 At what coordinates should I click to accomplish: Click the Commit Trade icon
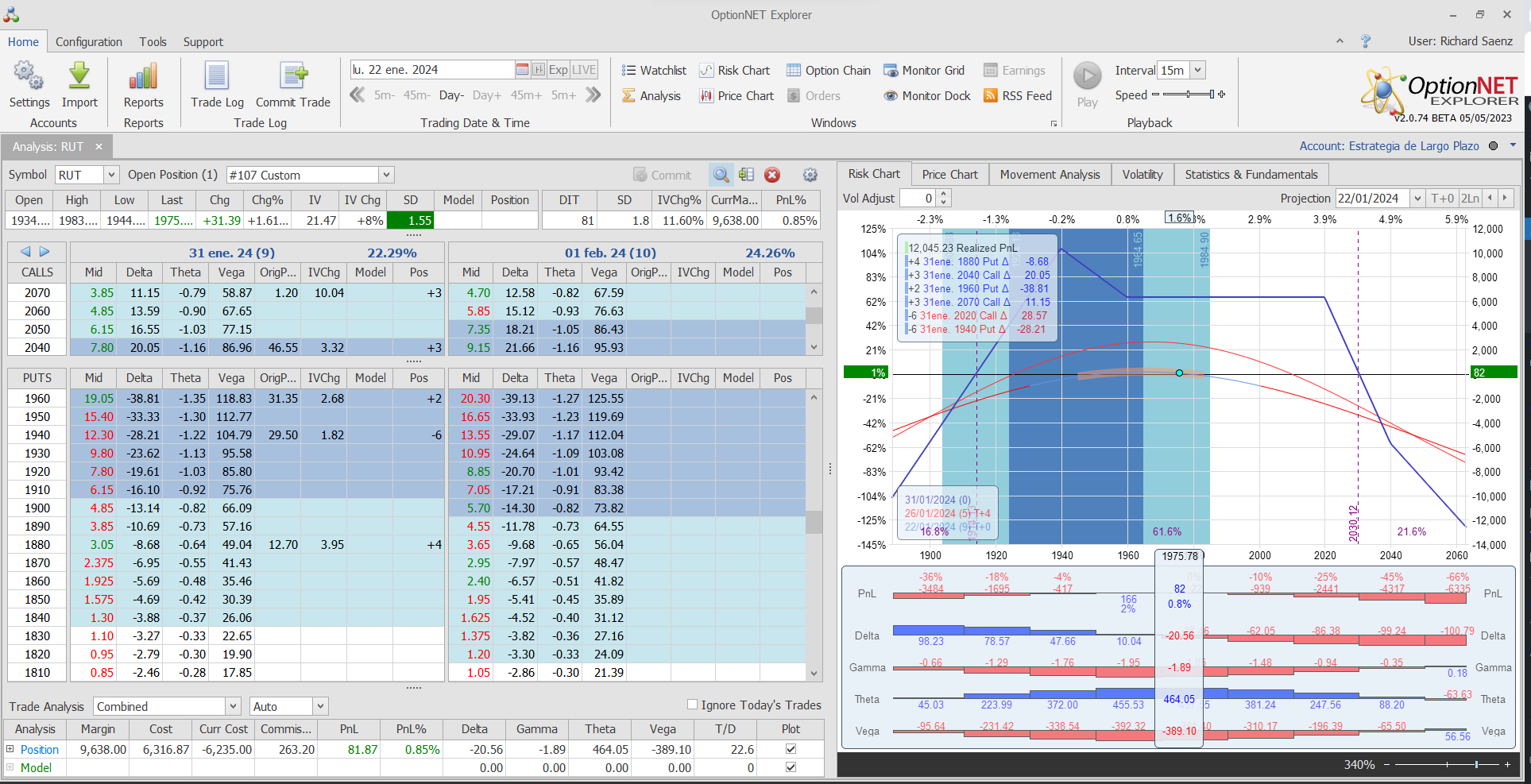(x=293, y=76)
